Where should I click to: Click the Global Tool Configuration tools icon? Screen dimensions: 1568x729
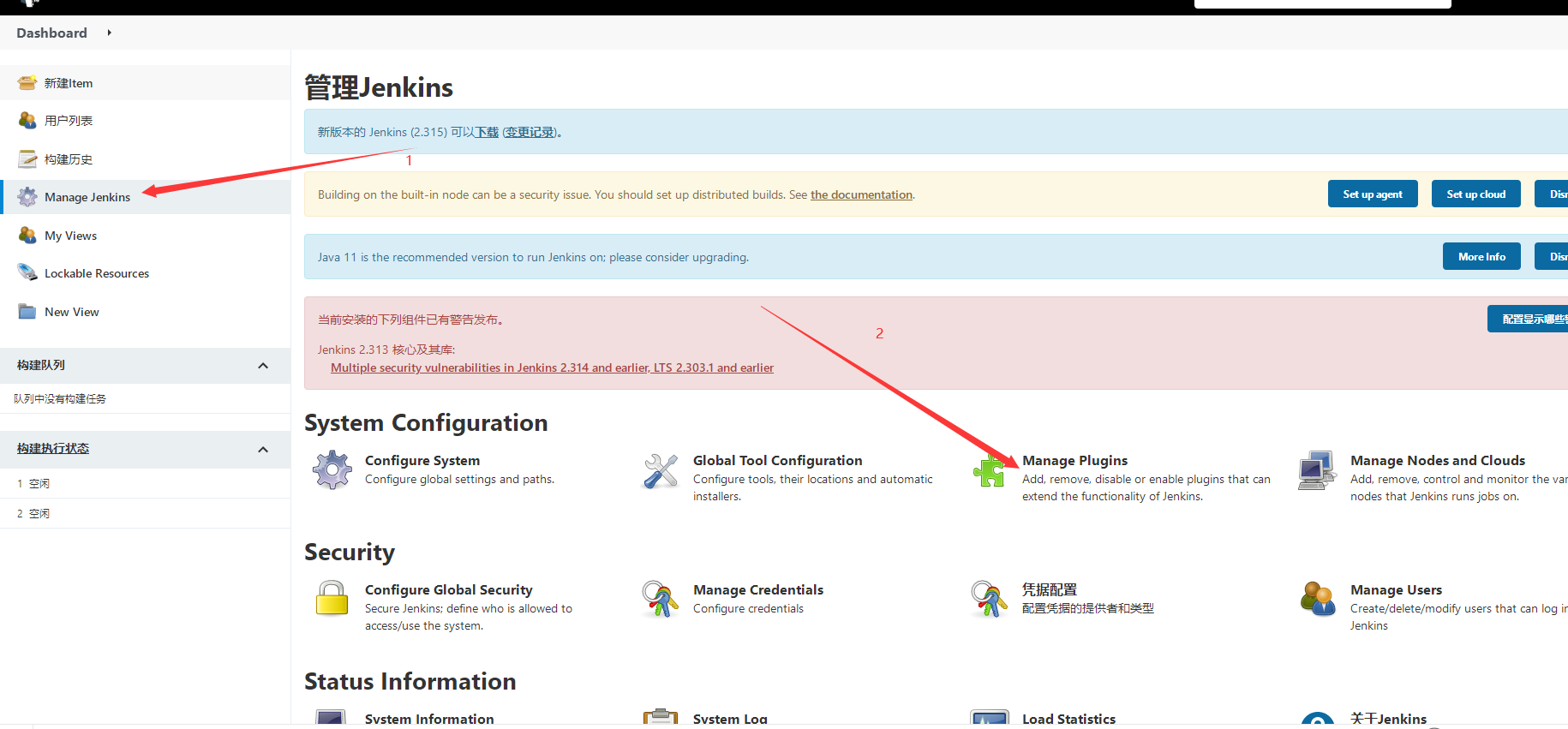pyautogui.click(x=661, y=470)
